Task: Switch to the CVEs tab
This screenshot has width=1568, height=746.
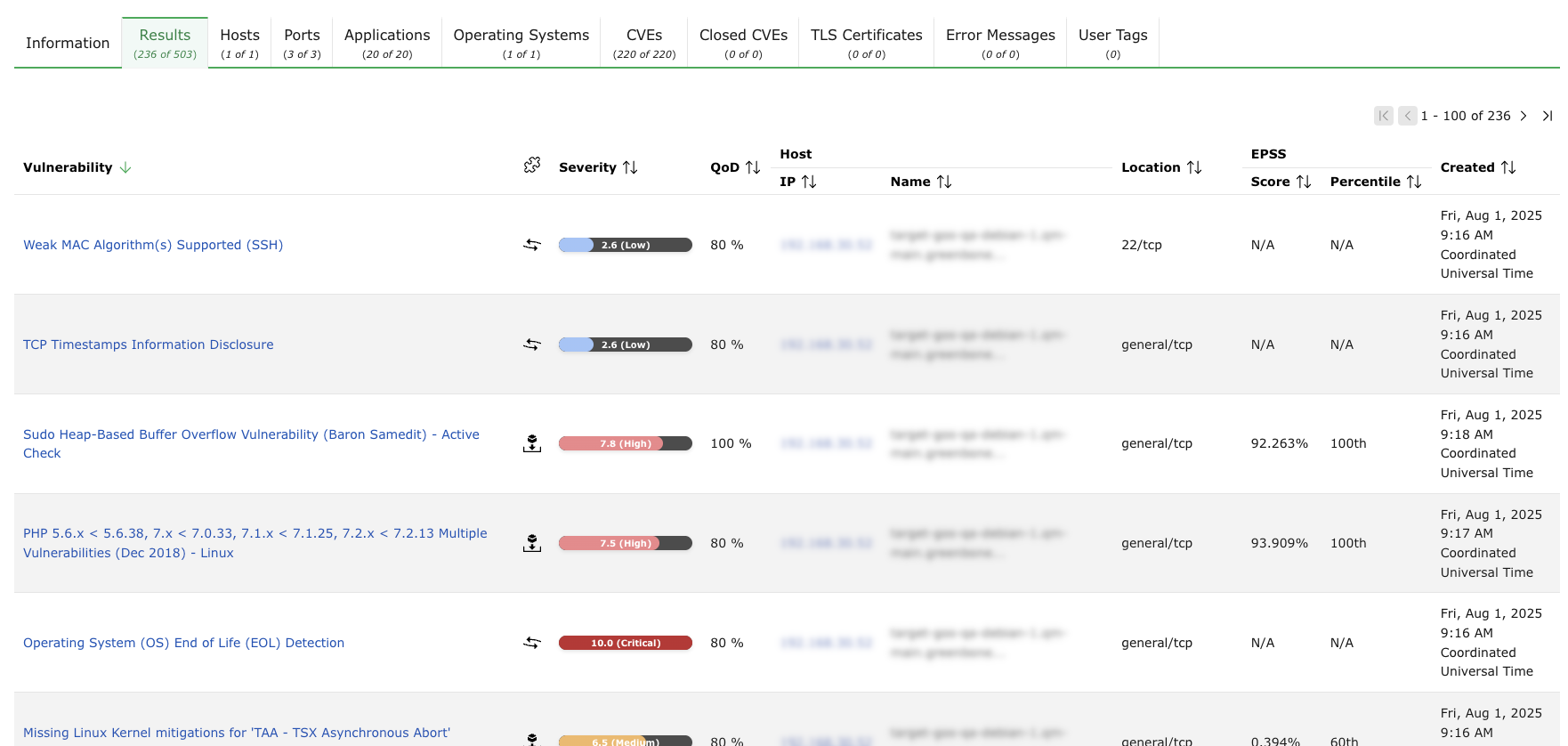Action: (x=644, y=43)
